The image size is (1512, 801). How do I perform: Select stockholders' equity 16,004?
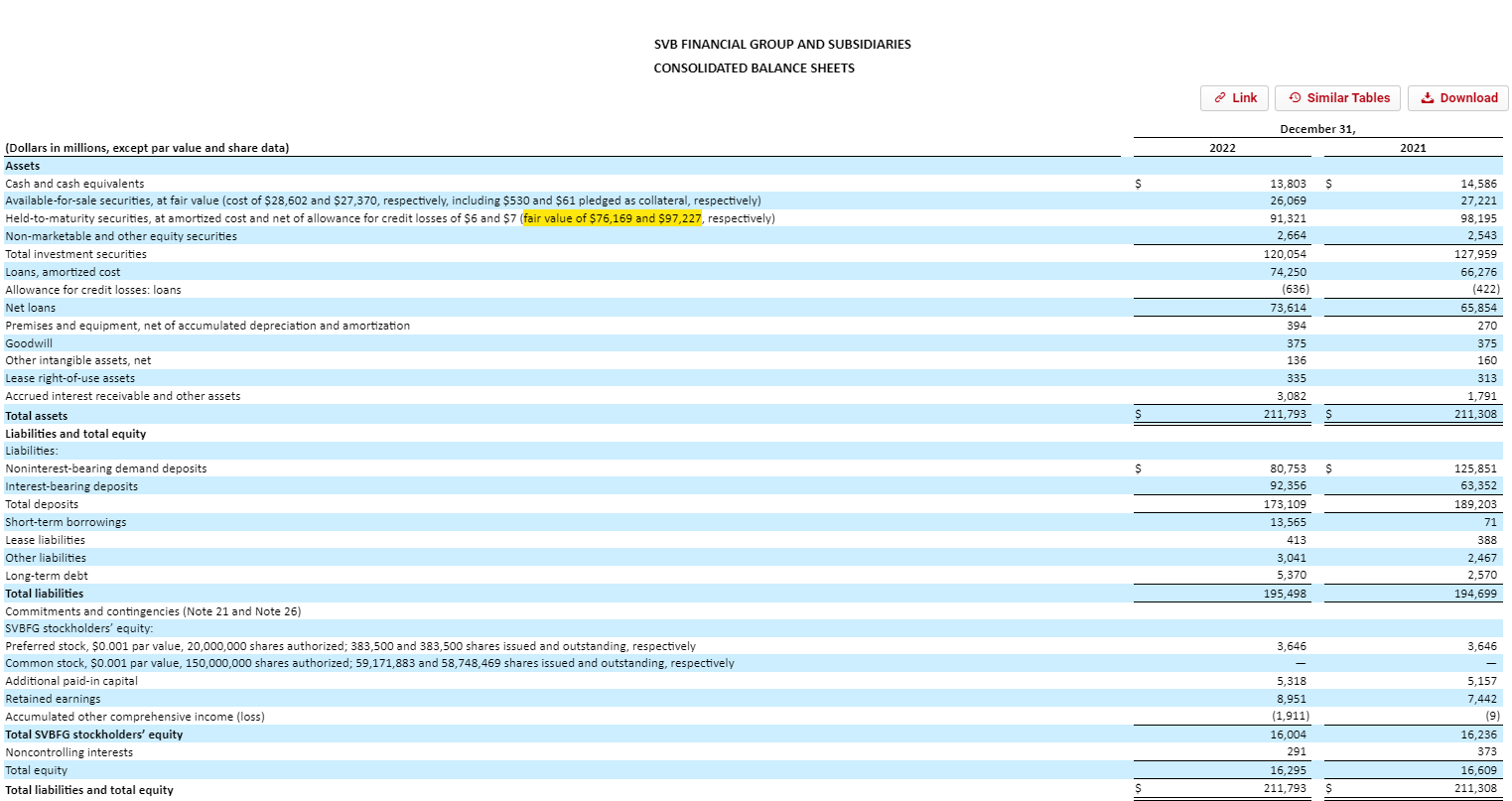point(1288,734)
